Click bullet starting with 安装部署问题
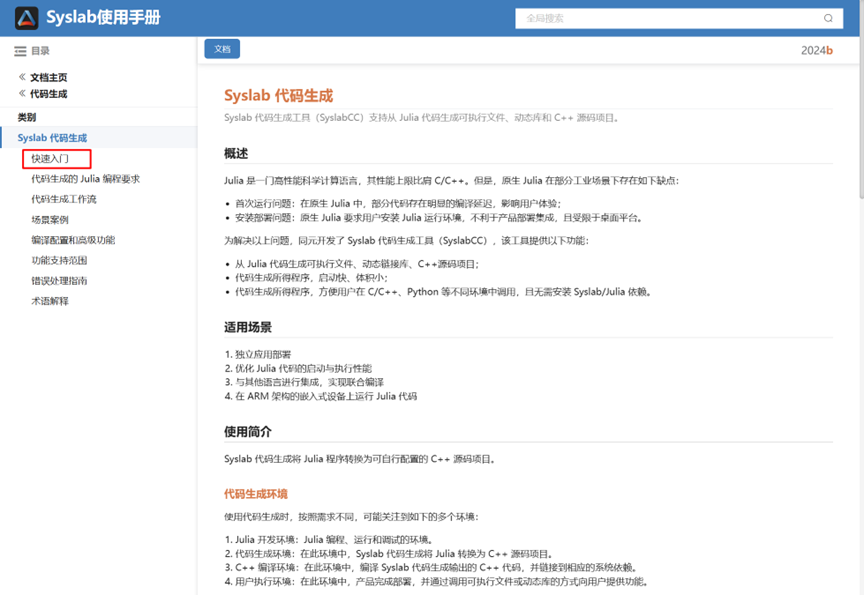 coord(439,218)
